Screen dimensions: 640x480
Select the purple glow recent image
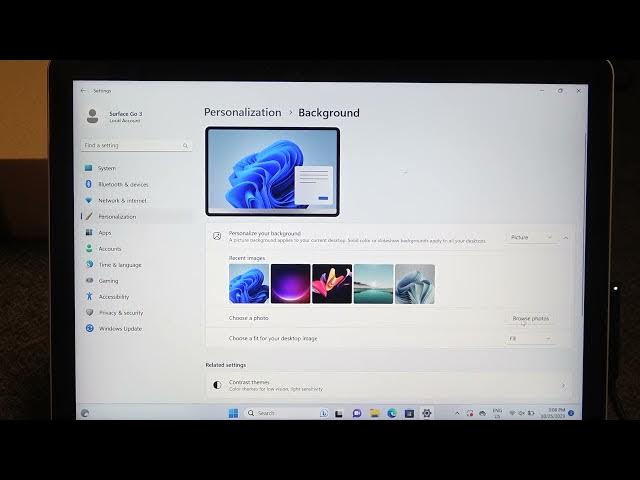pos(291,284)
